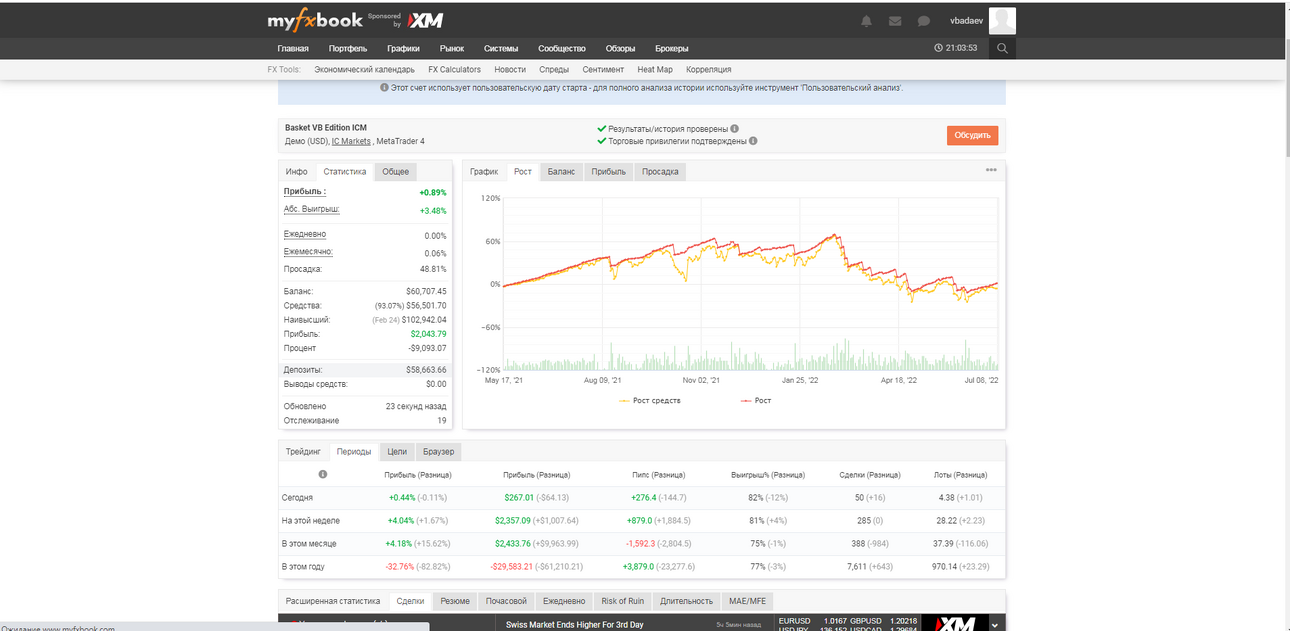
Task: Switch to График chart tab
Action: pyautogui.click(x=484, y=172)
